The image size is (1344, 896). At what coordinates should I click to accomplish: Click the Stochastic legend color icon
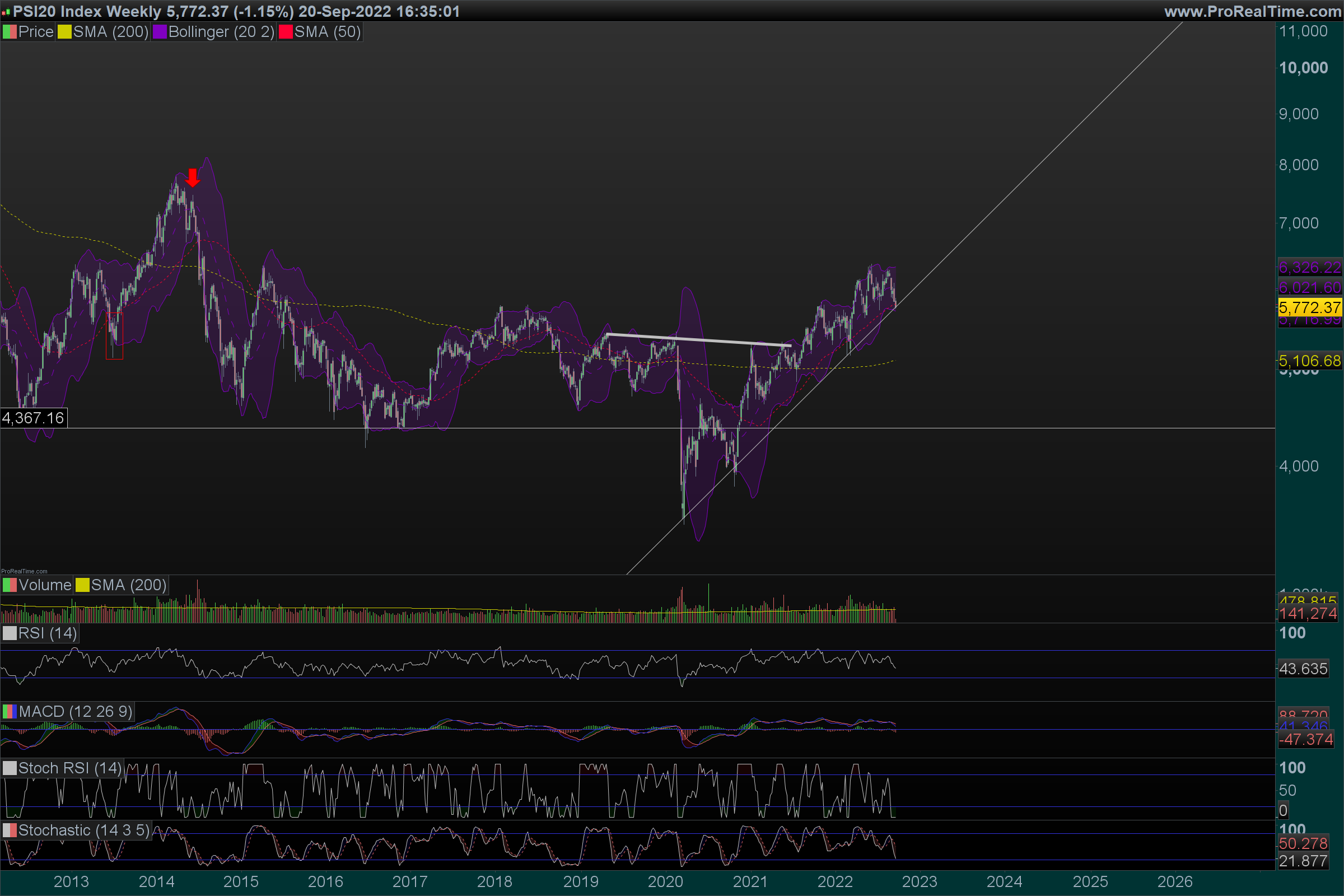click(10, 830)
